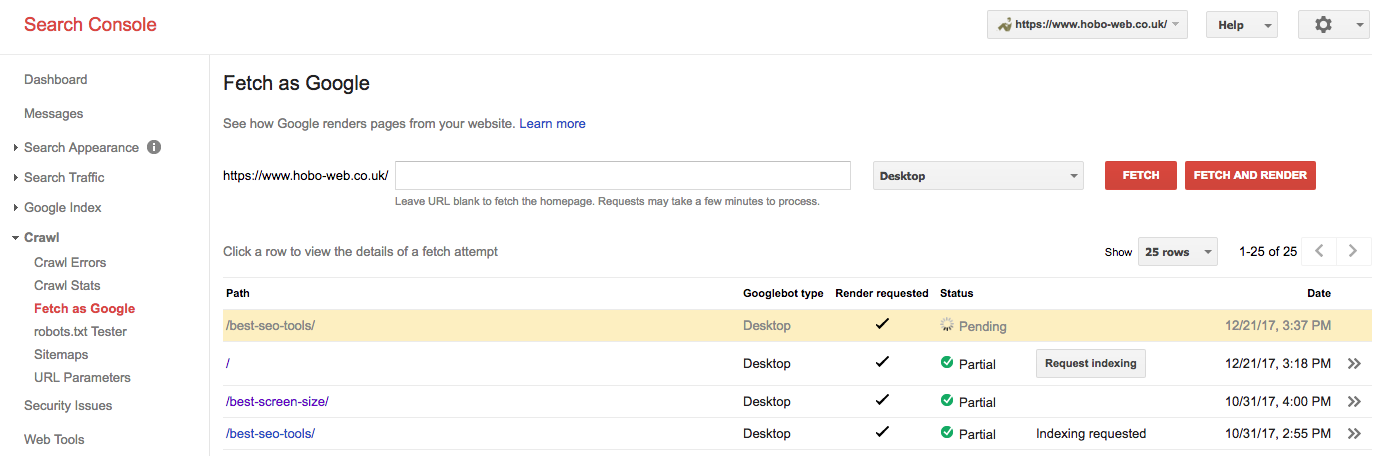This screenshot has height=456, width=1381.
Task: Open the / path link
Action: (228, 364)
